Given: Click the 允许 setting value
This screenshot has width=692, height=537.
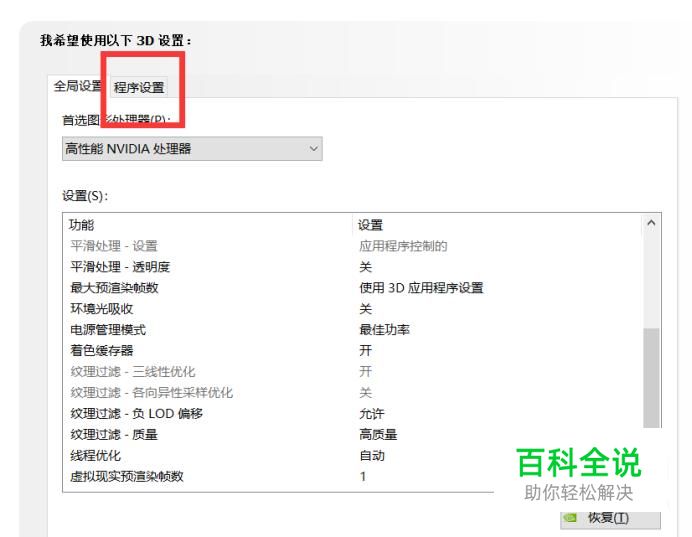Looking at the screenshot, I should (x=372, y=413).
